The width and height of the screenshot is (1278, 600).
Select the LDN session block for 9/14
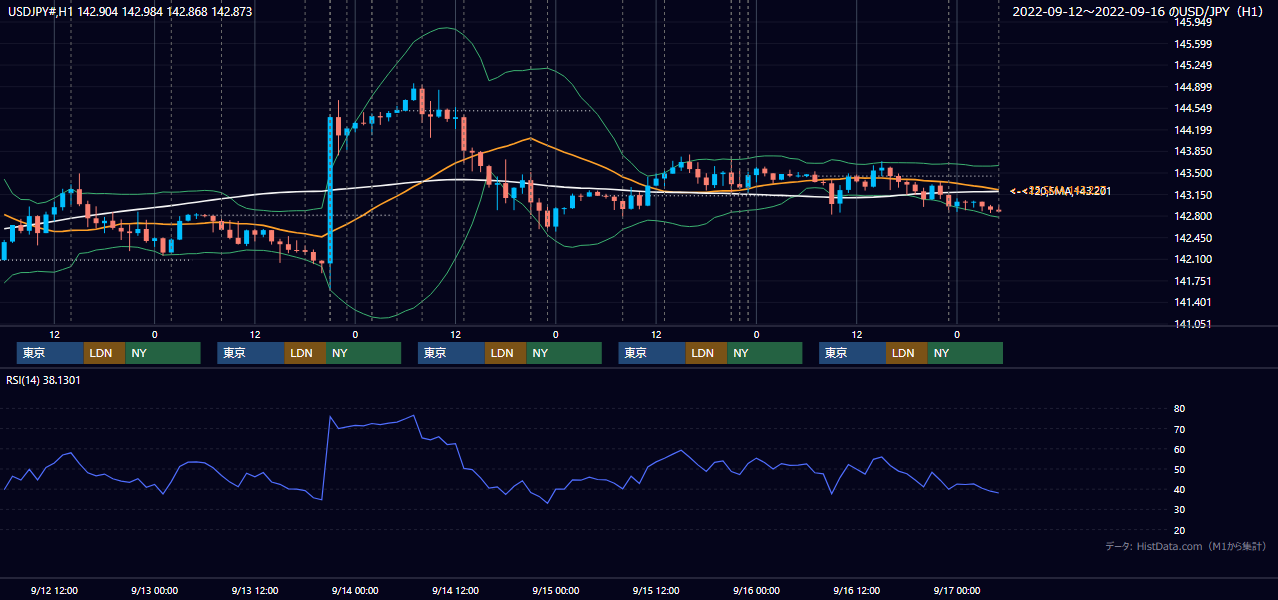[506, 353]
